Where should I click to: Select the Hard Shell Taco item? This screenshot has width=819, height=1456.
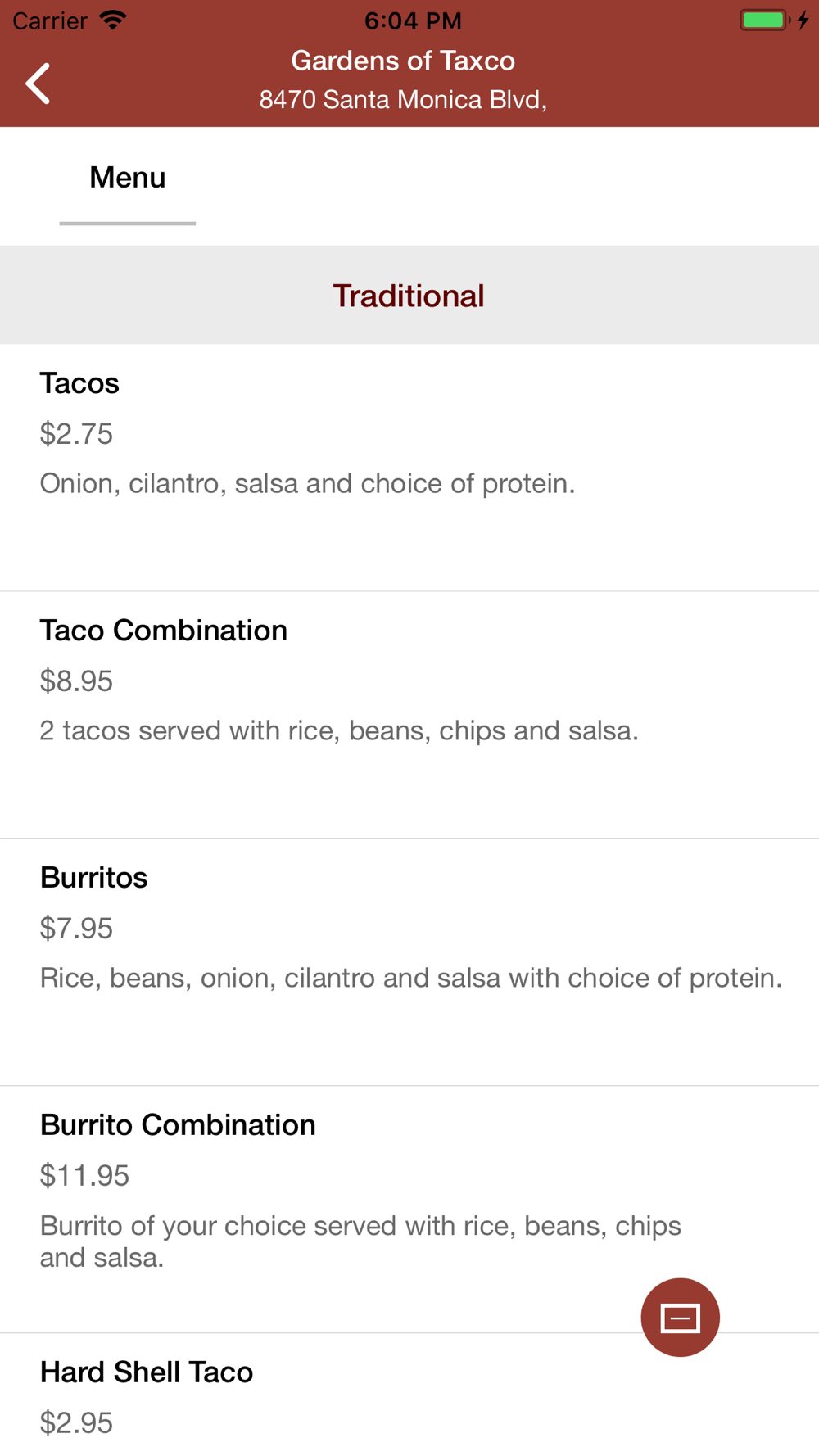(147, 1372)
